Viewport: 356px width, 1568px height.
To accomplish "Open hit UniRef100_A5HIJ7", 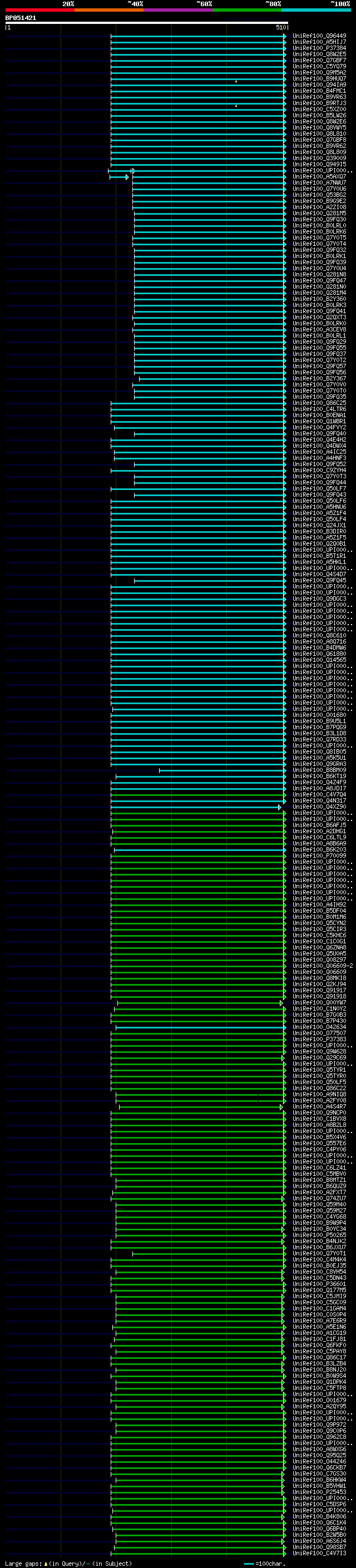I will click(x=319, y=42).
